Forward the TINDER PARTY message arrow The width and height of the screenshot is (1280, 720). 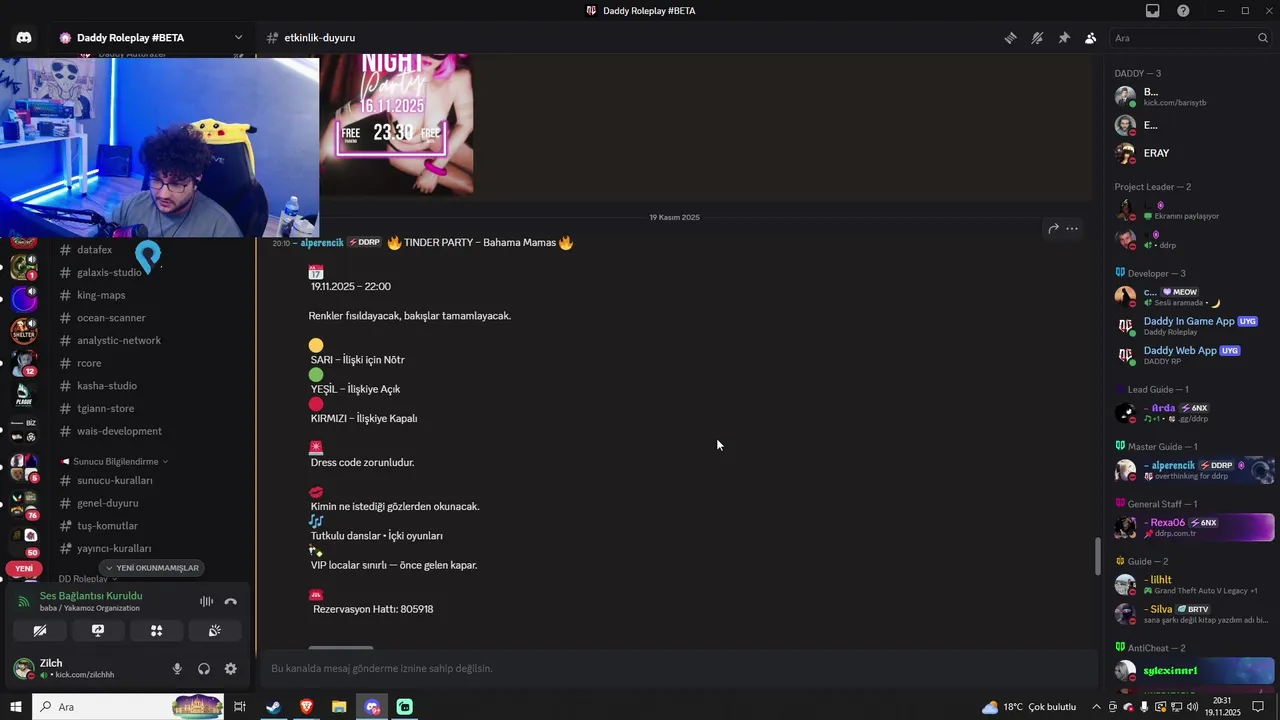click(x=1053, y=229)
